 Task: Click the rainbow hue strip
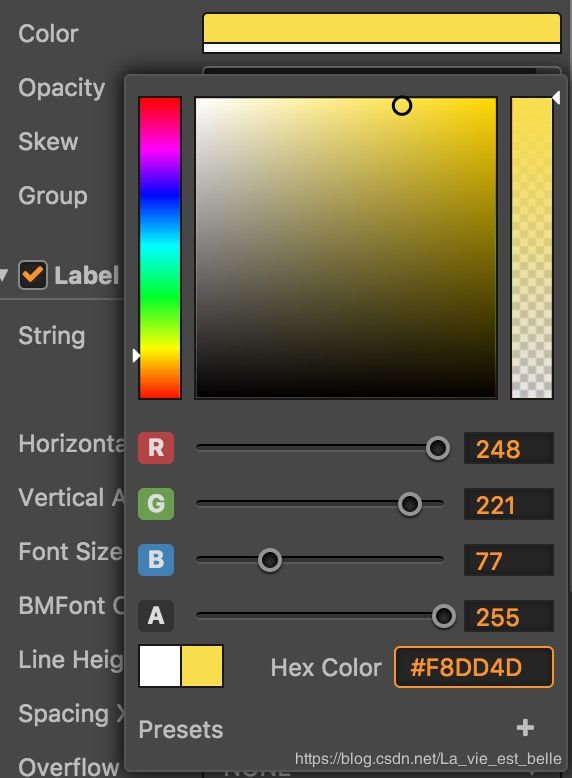[160, 248]
